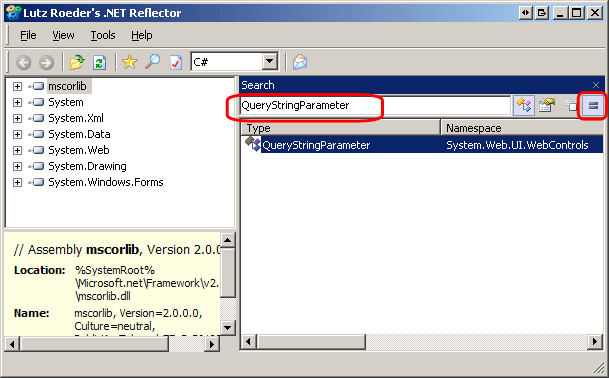Click the search text input field
609x378 pixels.
(375, 105)
